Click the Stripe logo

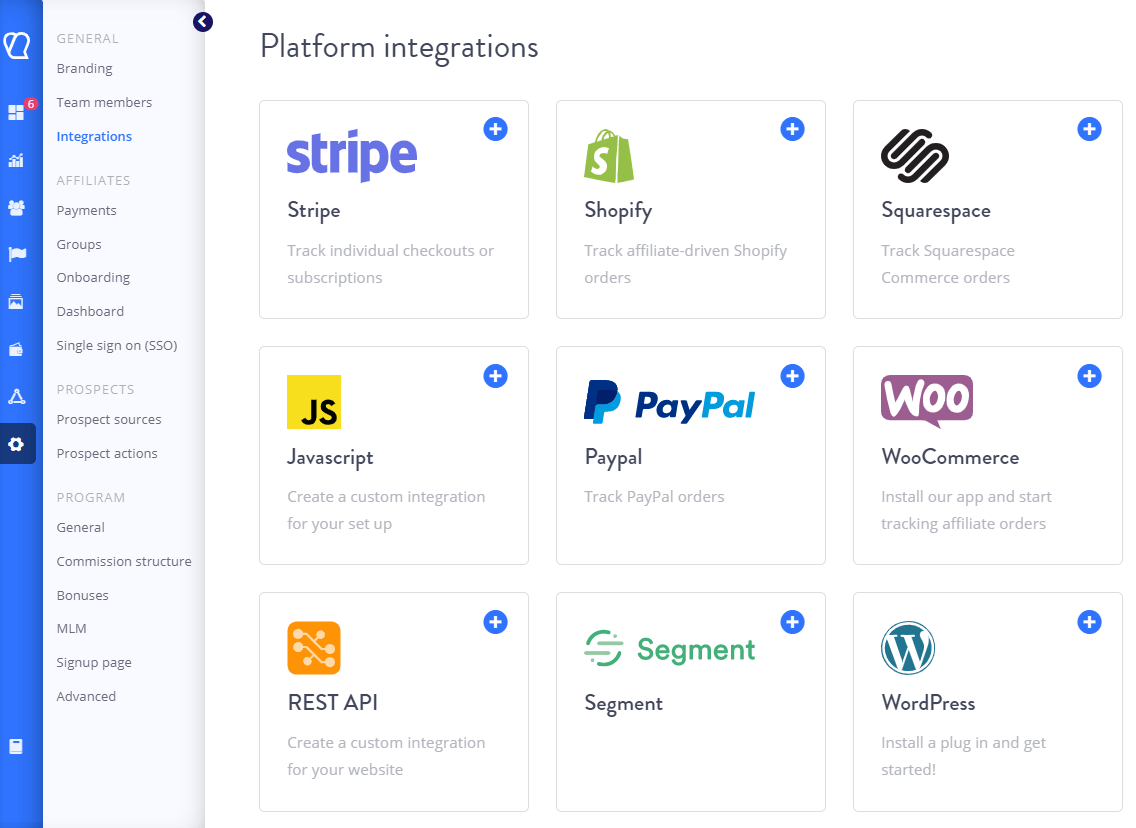click(352, 155)
